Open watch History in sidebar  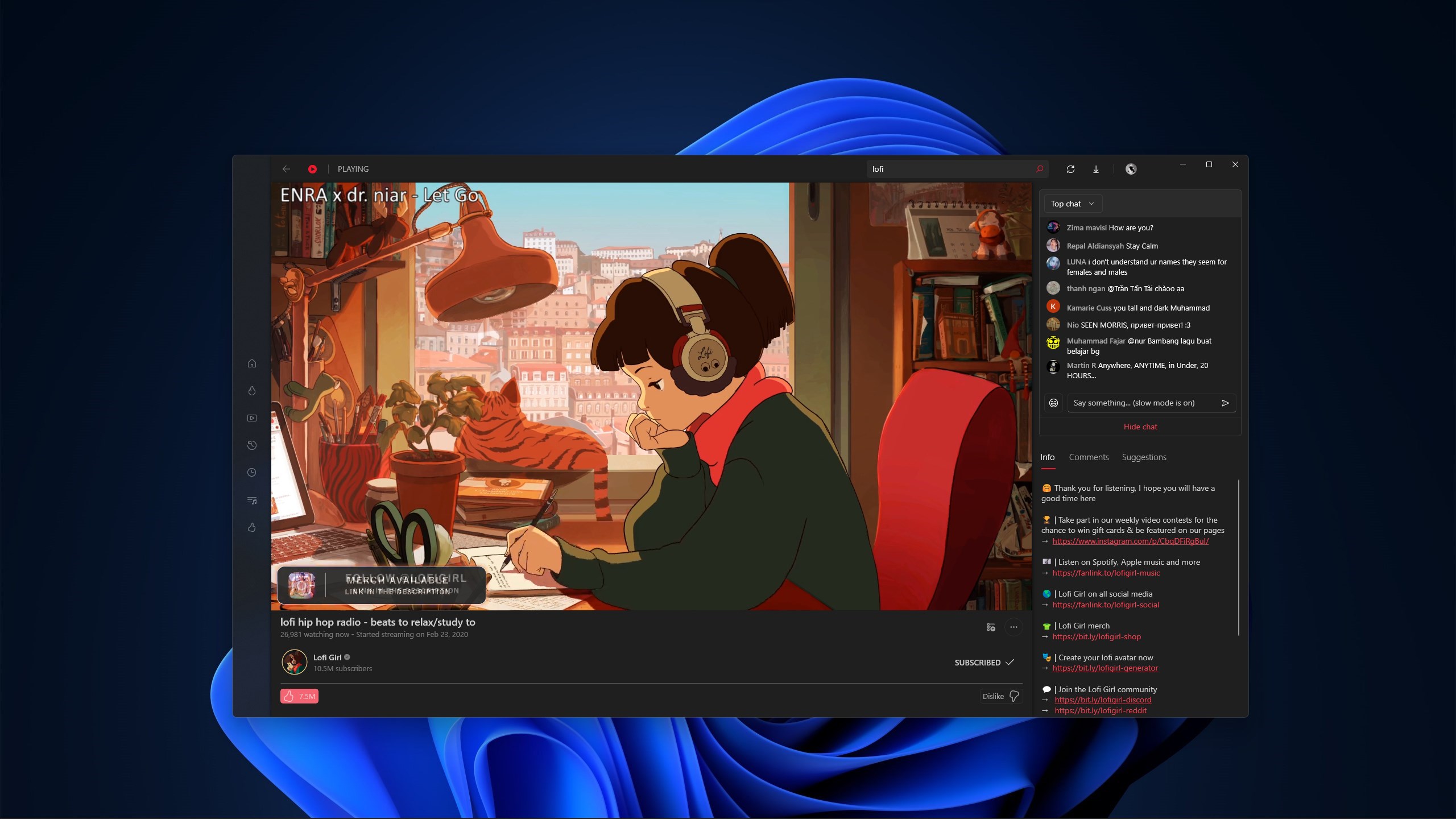coord(252,445)
